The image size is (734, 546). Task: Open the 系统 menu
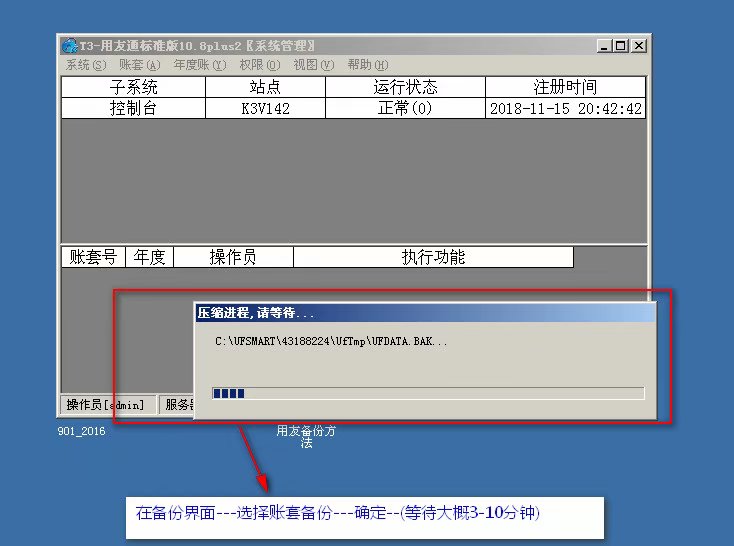pos(85,65)
